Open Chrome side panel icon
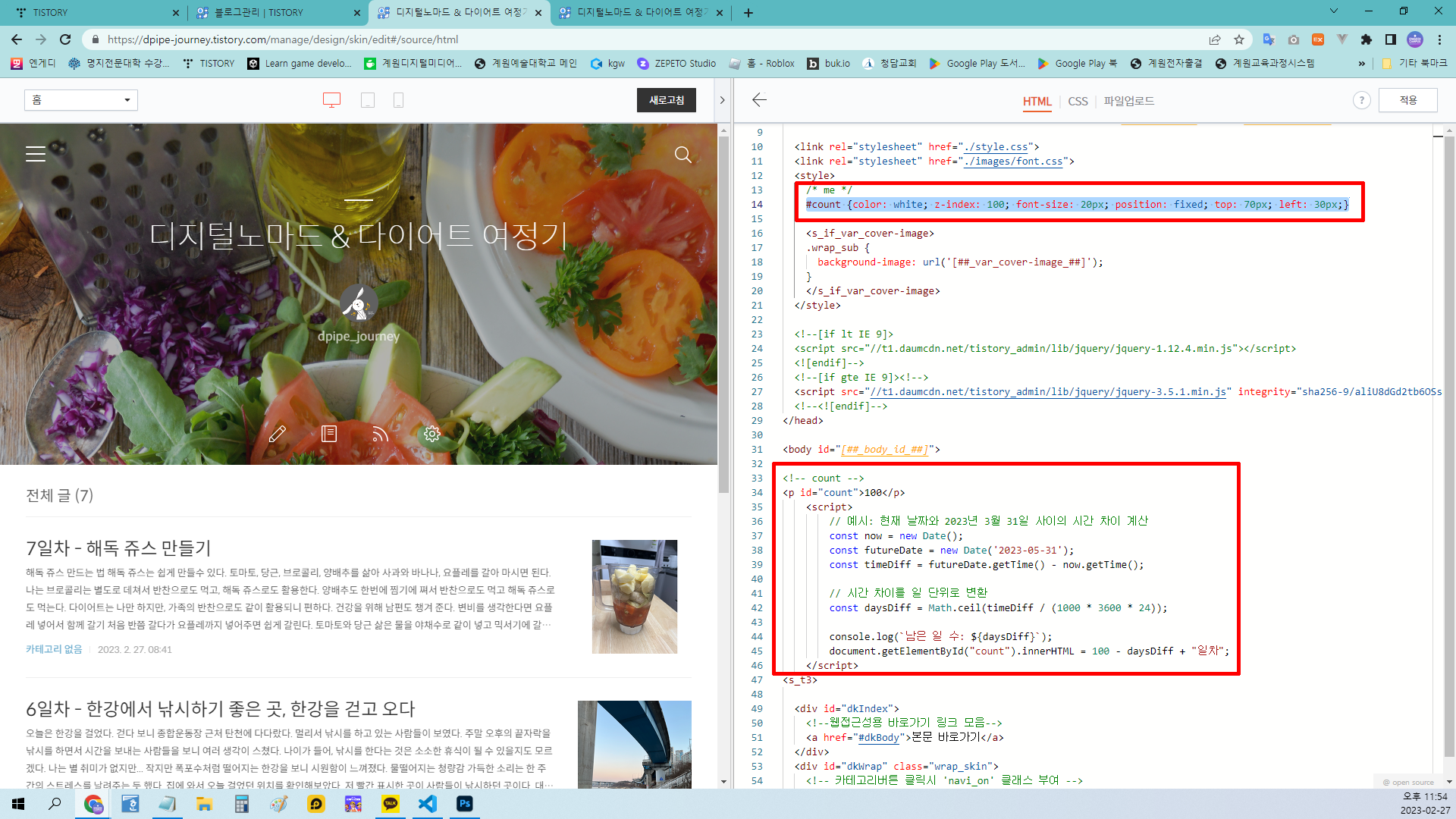Image resolution: width=1456 pixels, height=819 pixels. pyautogui.click(x=1391, y=39)
